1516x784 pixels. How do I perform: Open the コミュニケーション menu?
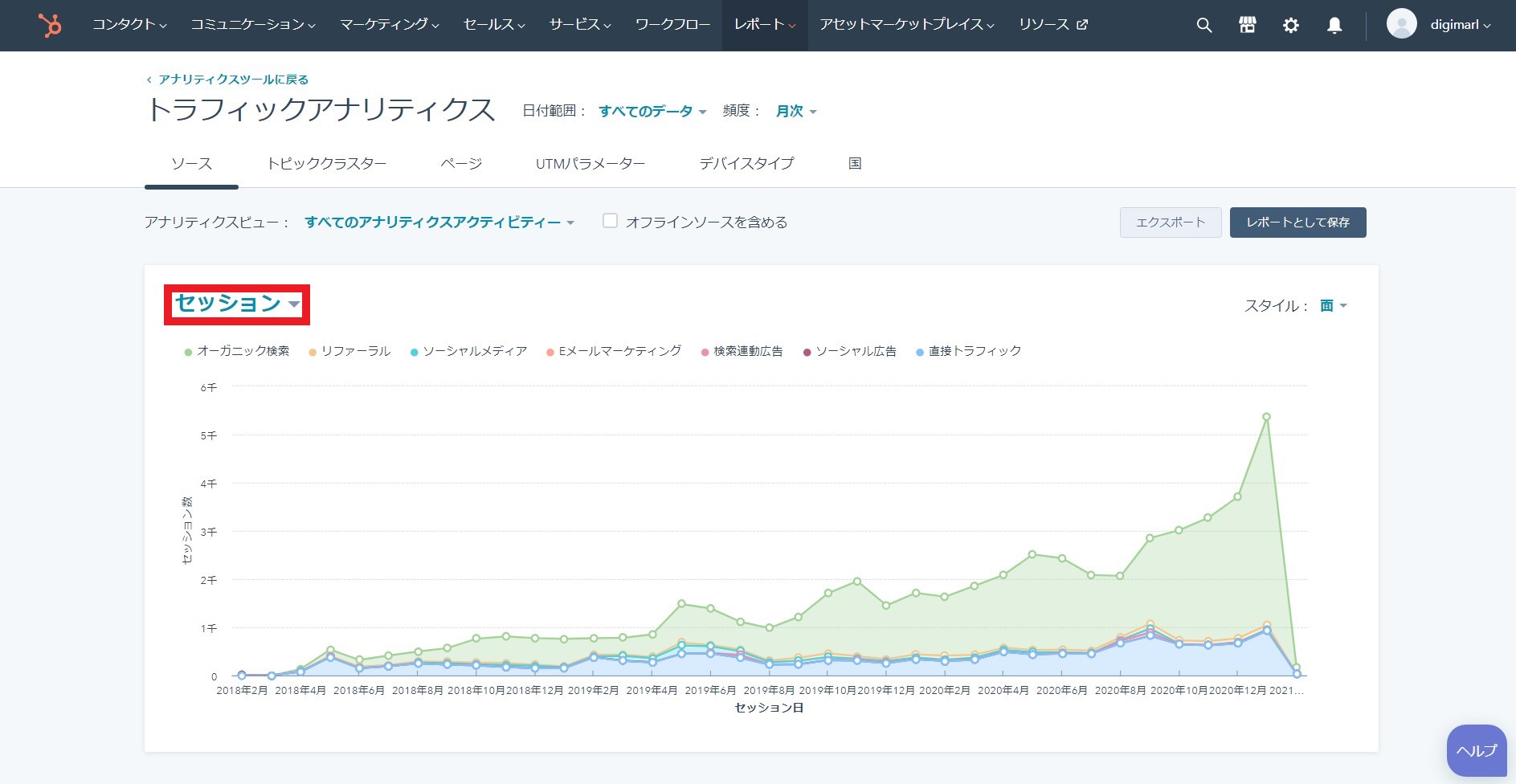253,25
